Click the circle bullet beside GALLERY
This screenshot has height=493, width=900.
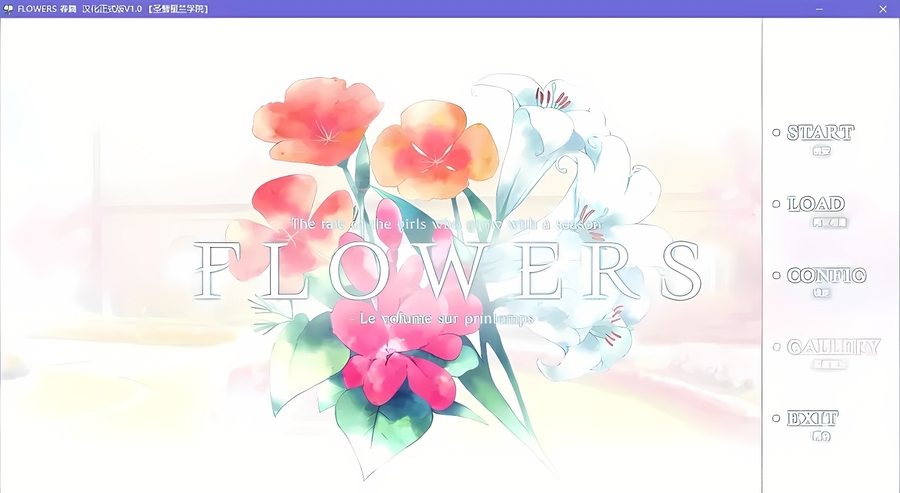pyautogui.click(x=776, y=347)
